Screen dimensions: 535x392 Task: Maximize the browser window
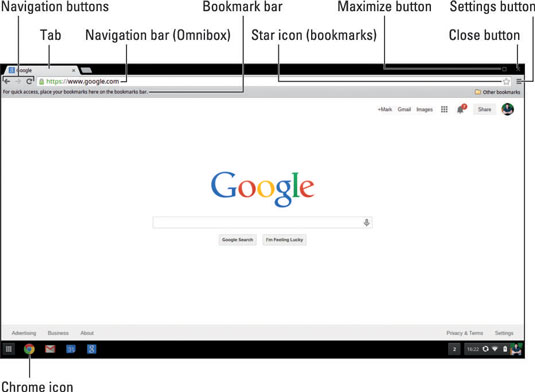504,69
